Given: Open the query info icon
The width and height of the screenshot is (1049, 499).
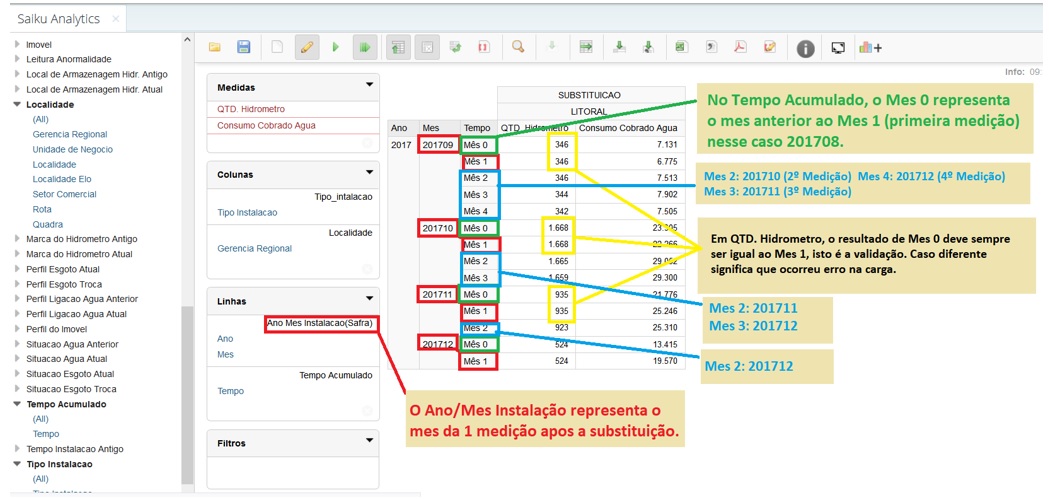Looking at the screenshot, I should 805,48.
